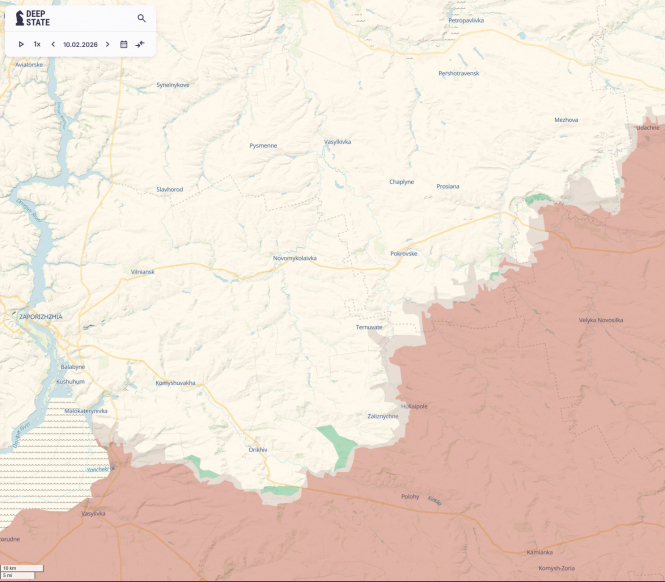Click the Zaporizhzhia city label

point(40,316)
